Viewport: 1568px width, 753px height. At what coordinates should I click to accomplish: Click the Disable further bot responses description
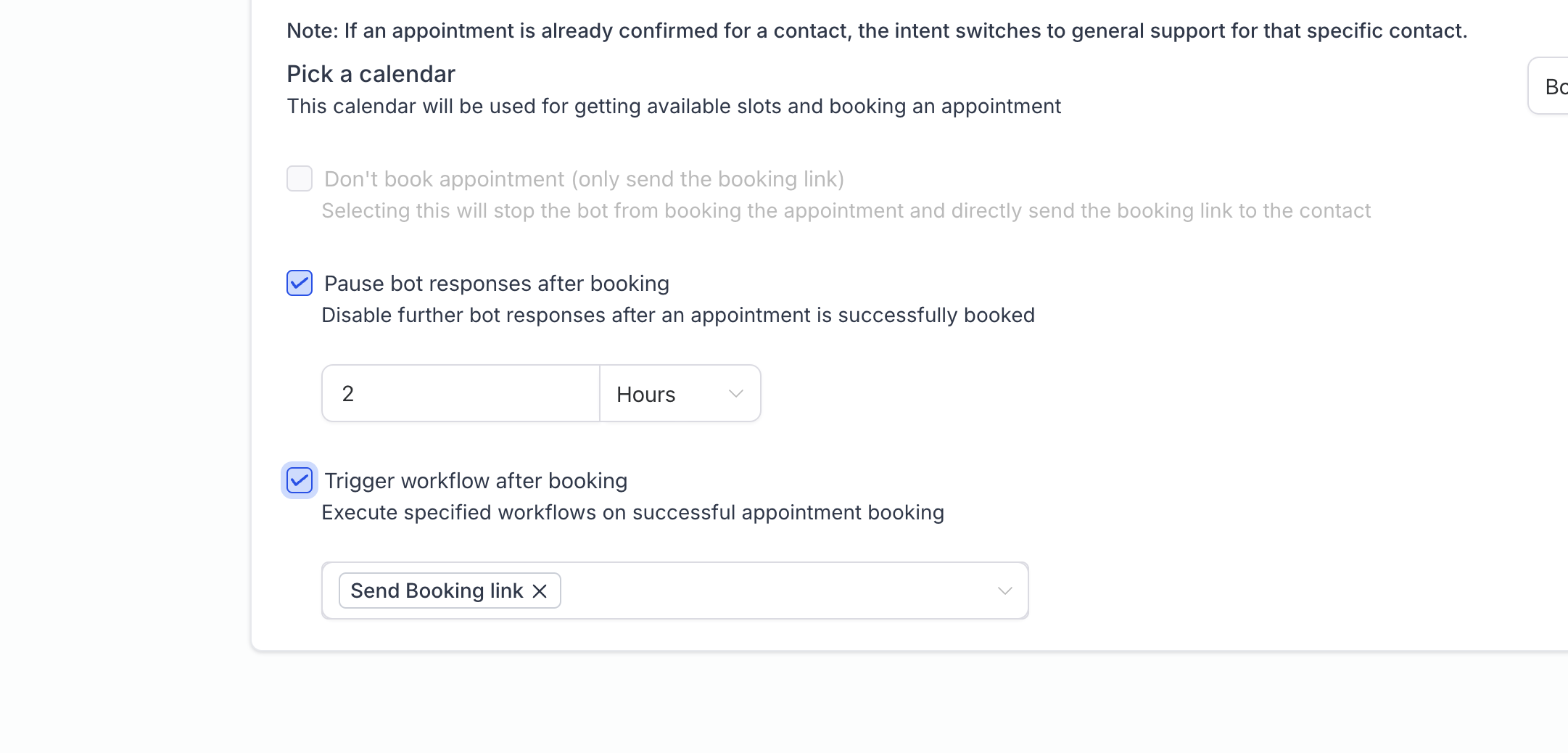tap(677, 316)
